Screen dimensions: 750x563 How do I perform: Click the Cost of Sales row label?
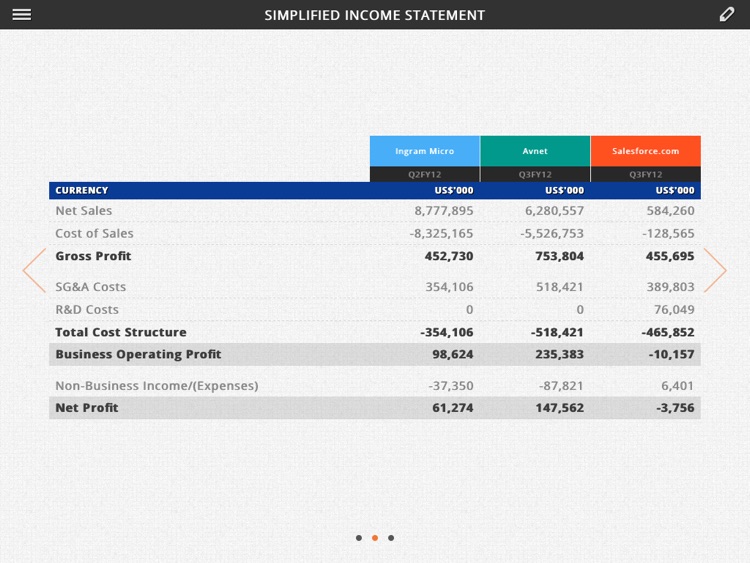click(94, 233)
